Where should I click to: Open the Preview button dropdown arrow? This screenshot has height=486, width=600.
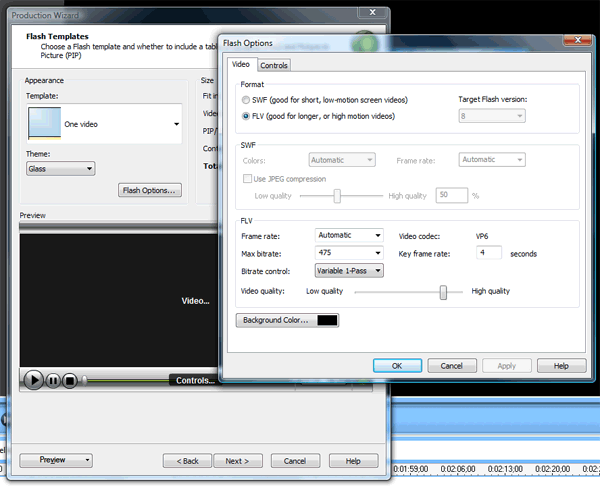tap(87, 460)
